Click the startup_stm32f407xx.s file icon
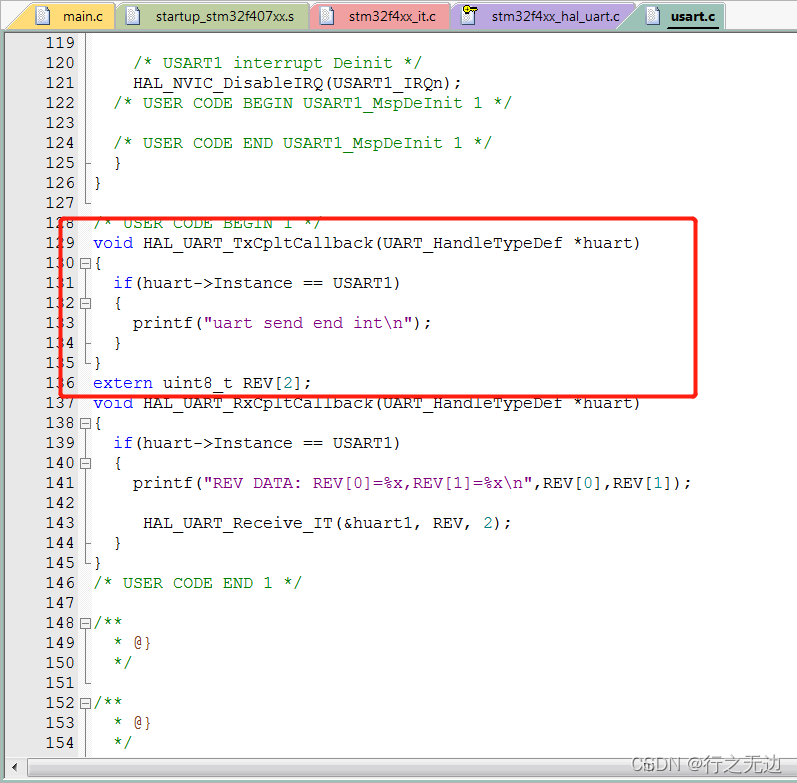Viewport: 797px width, 783px height. [133, 16]
